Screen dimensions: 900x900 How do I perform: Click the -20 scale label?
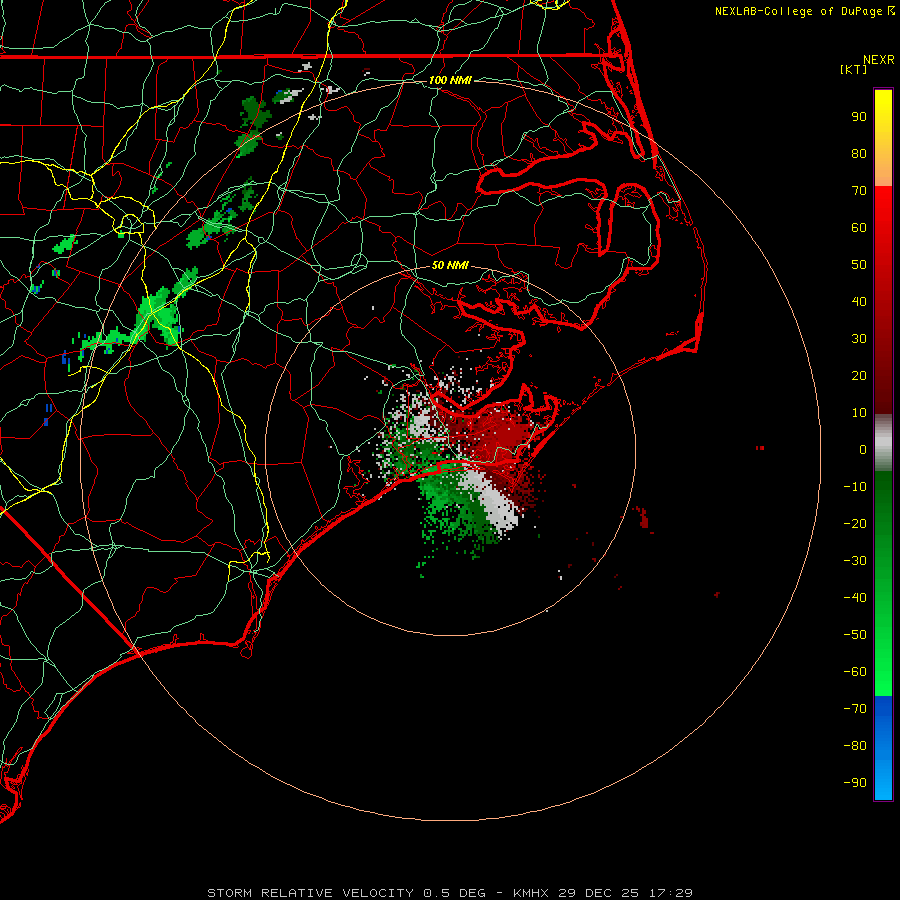point(855,524)
